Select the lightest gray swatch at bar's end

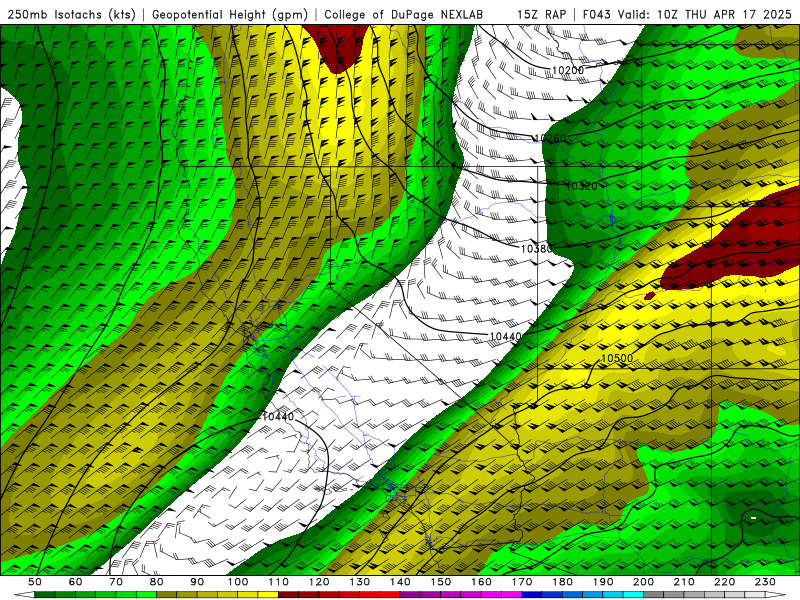(x=755, y=595)
